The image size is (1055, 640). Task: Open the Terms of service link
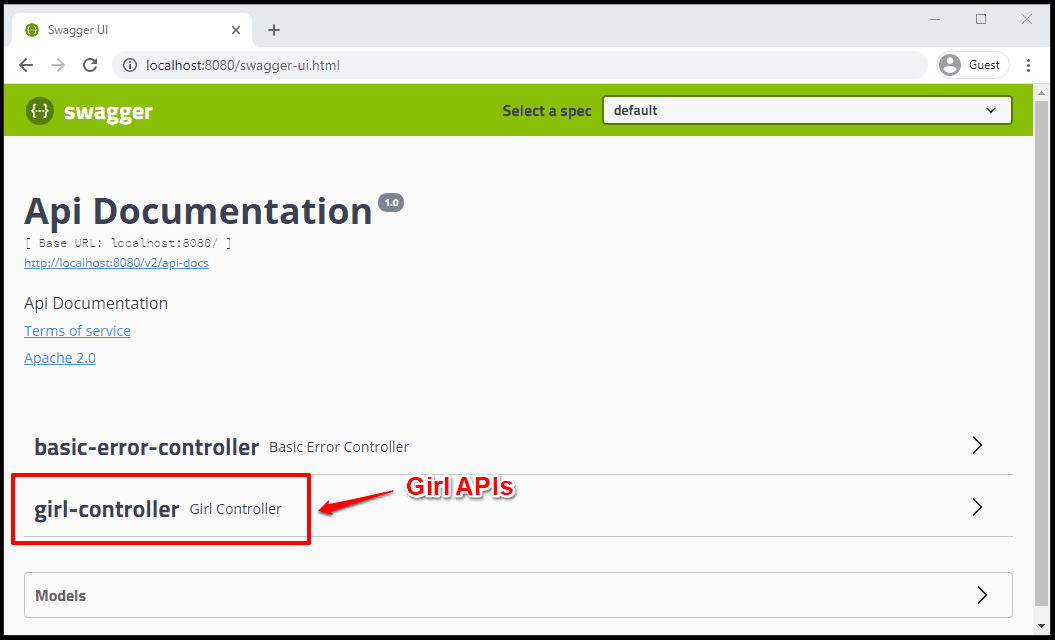tap(77, 331)
